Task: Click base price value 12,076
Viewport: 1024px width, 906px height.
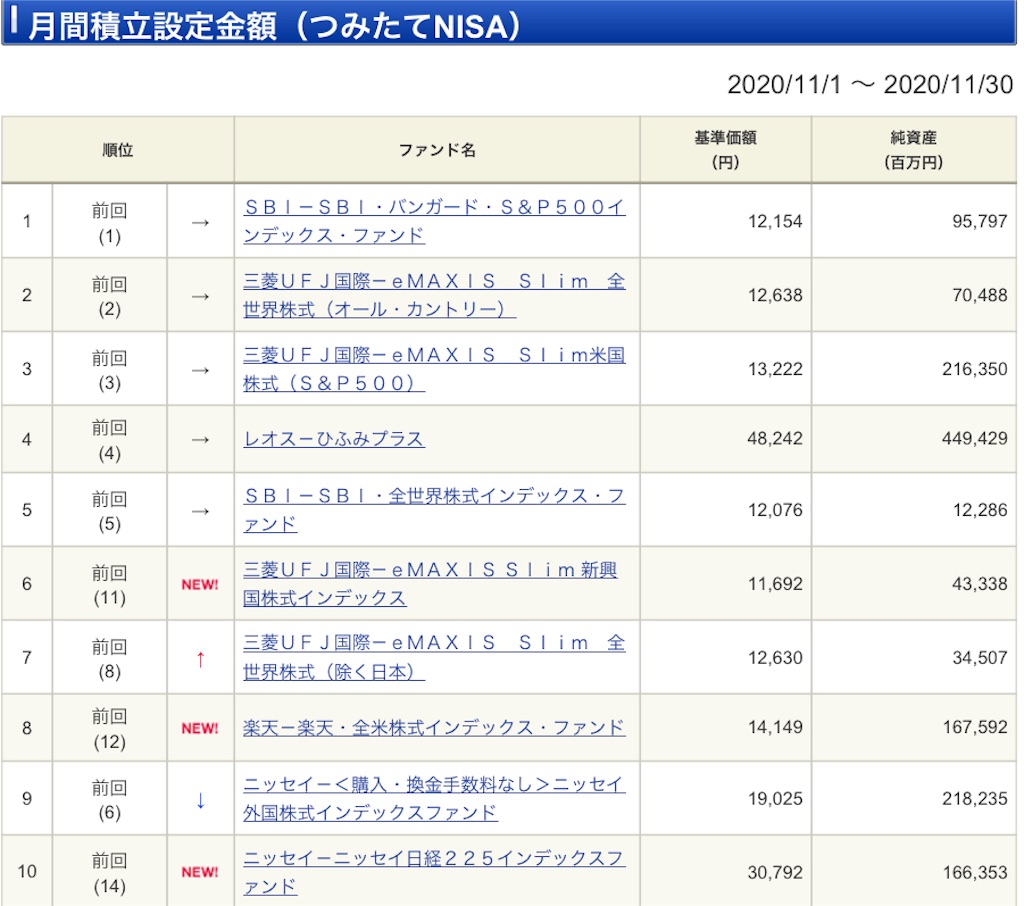Action: tap(775, 510)
